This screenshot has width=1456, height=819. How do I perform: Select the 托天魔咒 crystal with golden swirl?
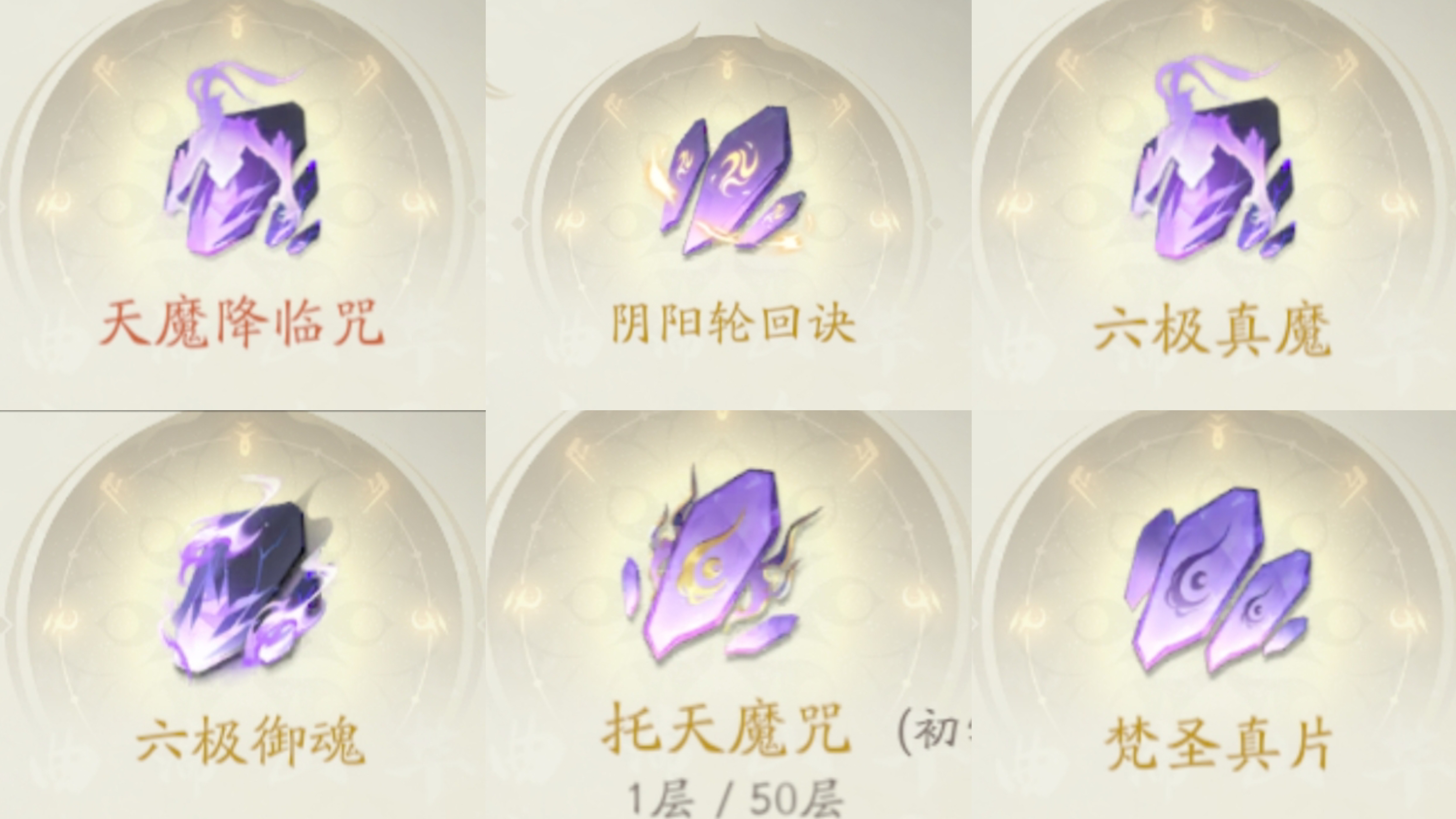tap(721, 565)
